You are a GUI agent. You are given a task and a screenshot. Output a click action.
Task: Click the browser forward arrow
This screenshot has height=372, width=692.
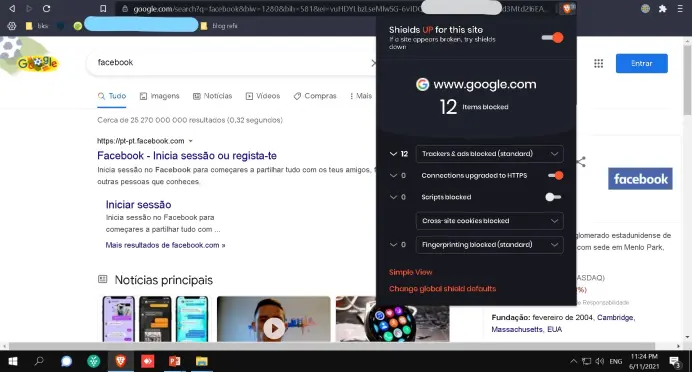pos(29,8)
